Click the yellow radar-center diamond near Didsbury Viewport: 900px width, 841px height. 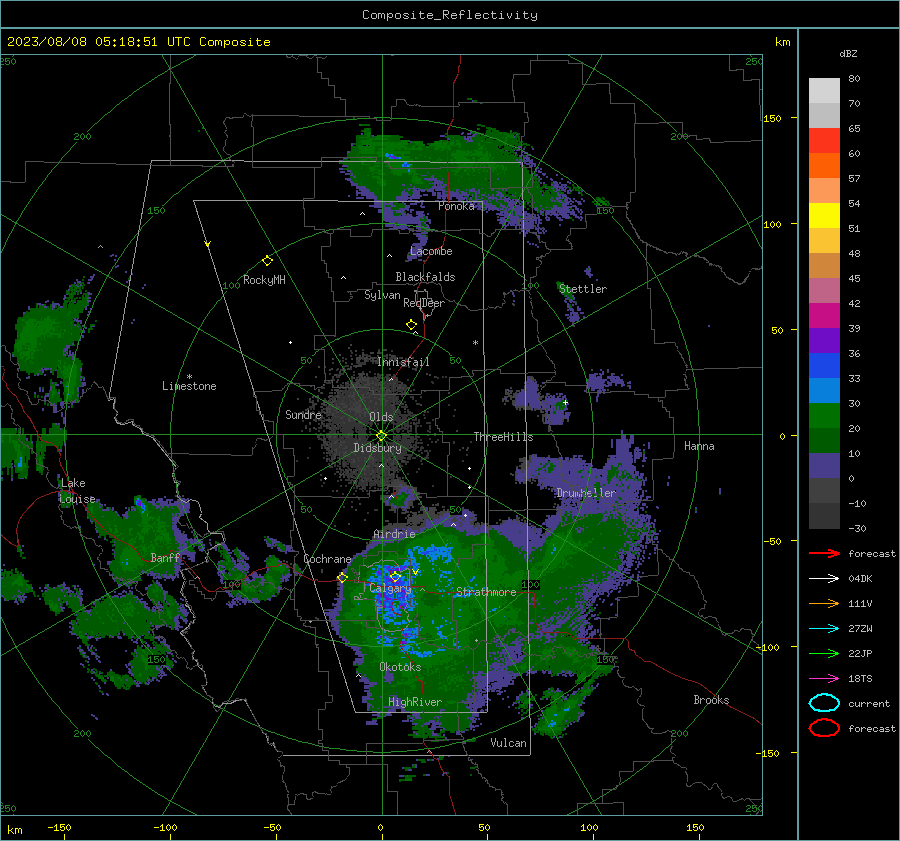(381, 436)
